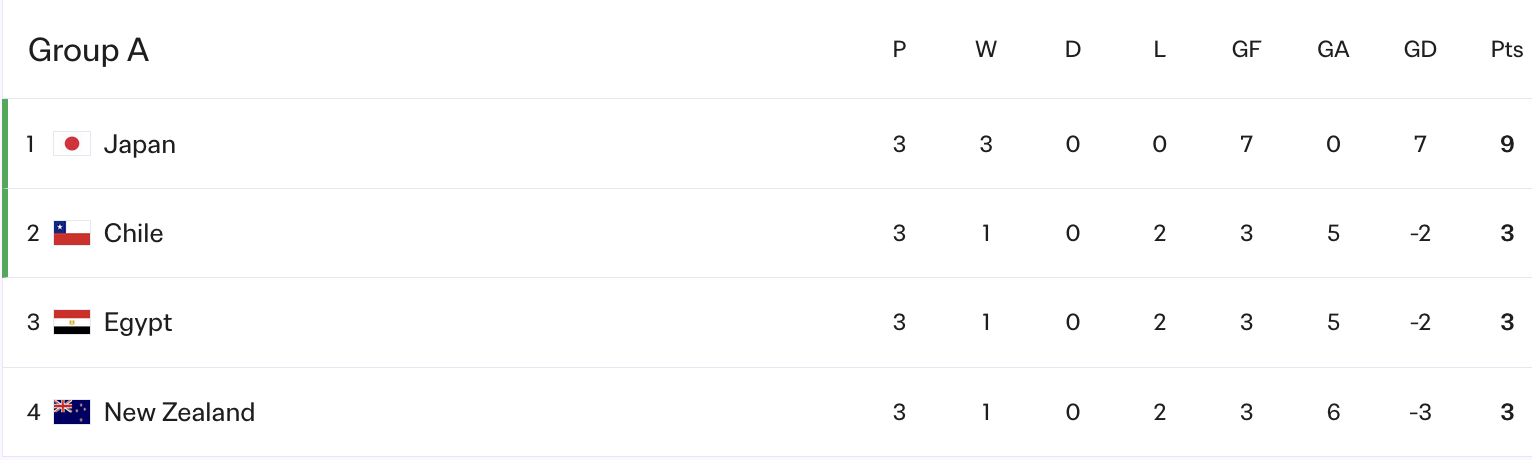Click Japan's goals for value 7
The height and width of the screenshot is (460, 1532).
1246,144
